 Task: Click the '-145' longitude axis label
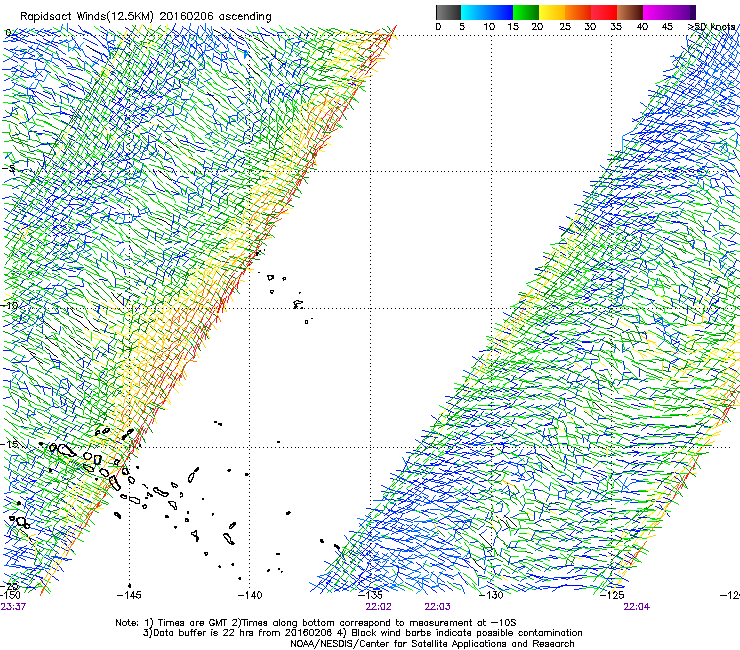[x=129, y=595]
